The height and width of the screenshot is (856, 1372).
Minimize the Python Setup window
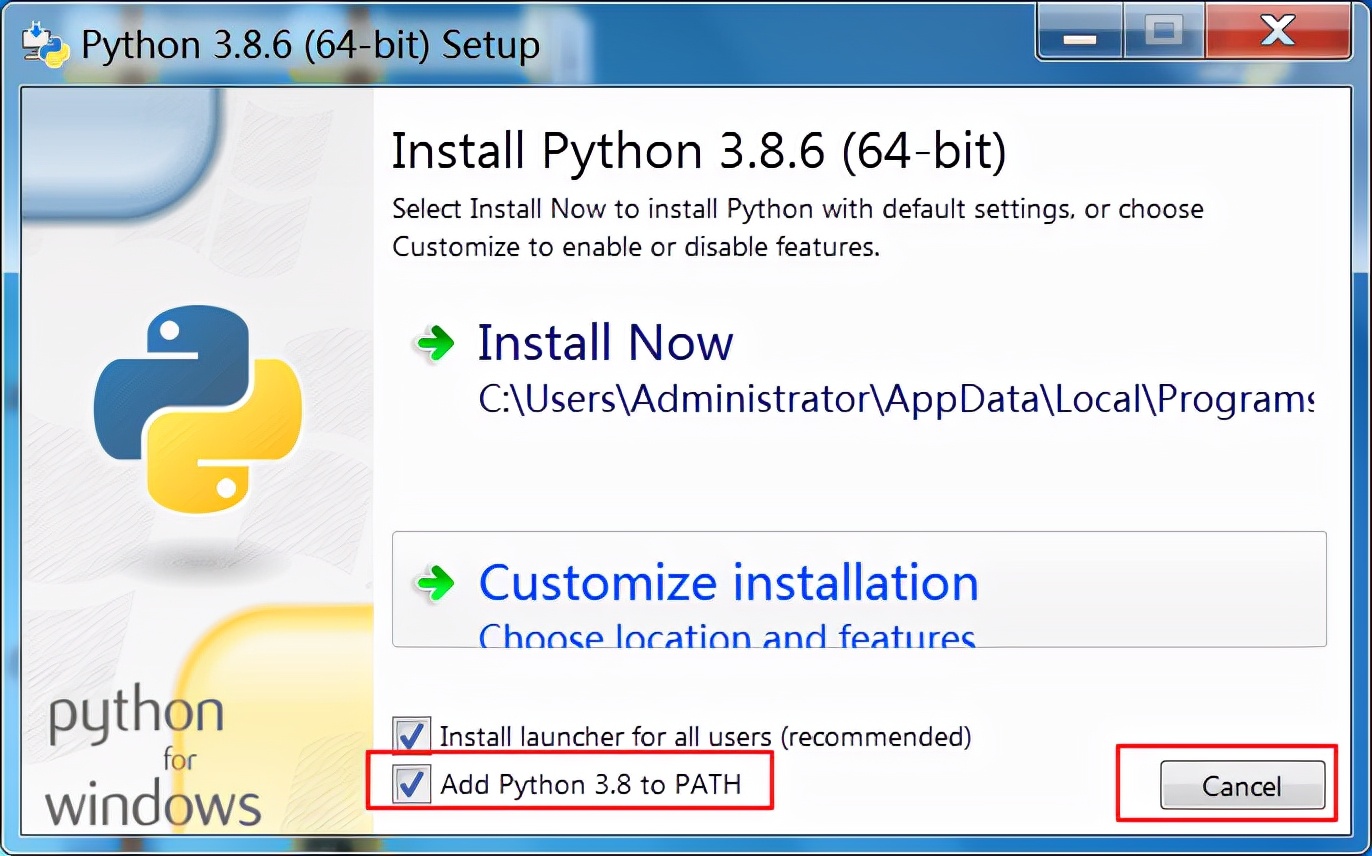(x=1079, y=34)
